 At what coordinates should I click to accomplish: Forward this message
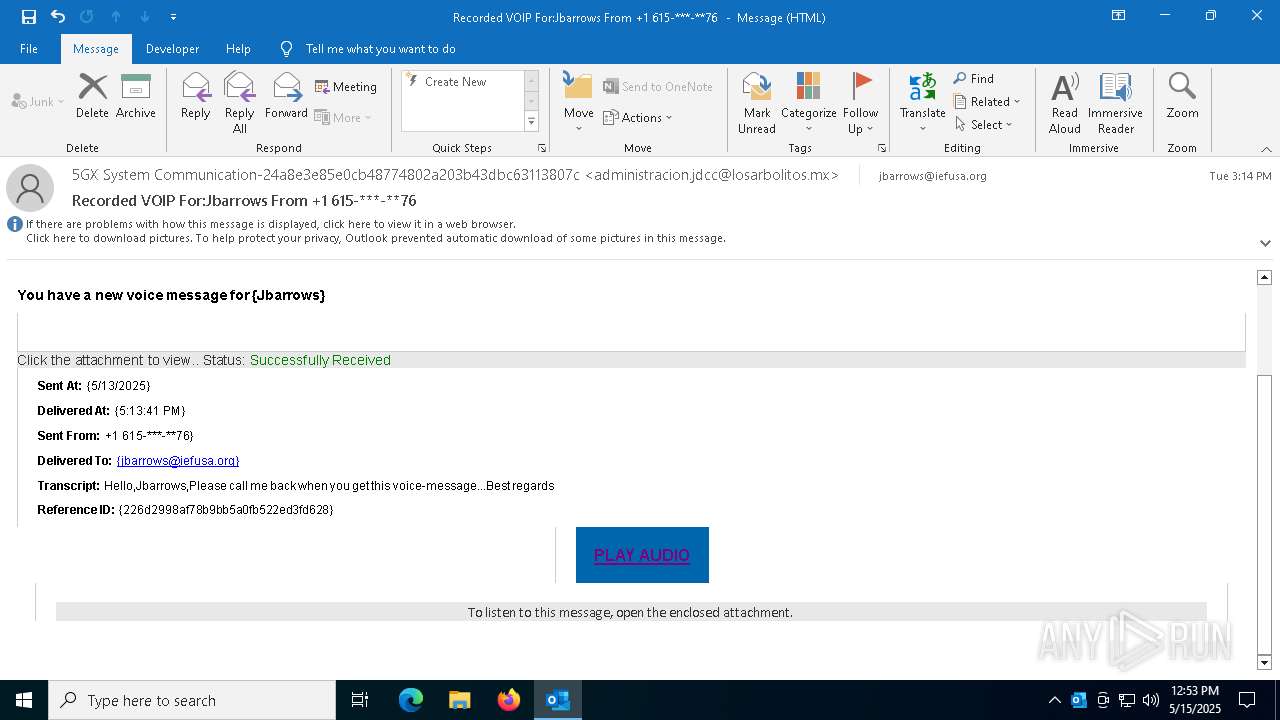click(286, 96)
